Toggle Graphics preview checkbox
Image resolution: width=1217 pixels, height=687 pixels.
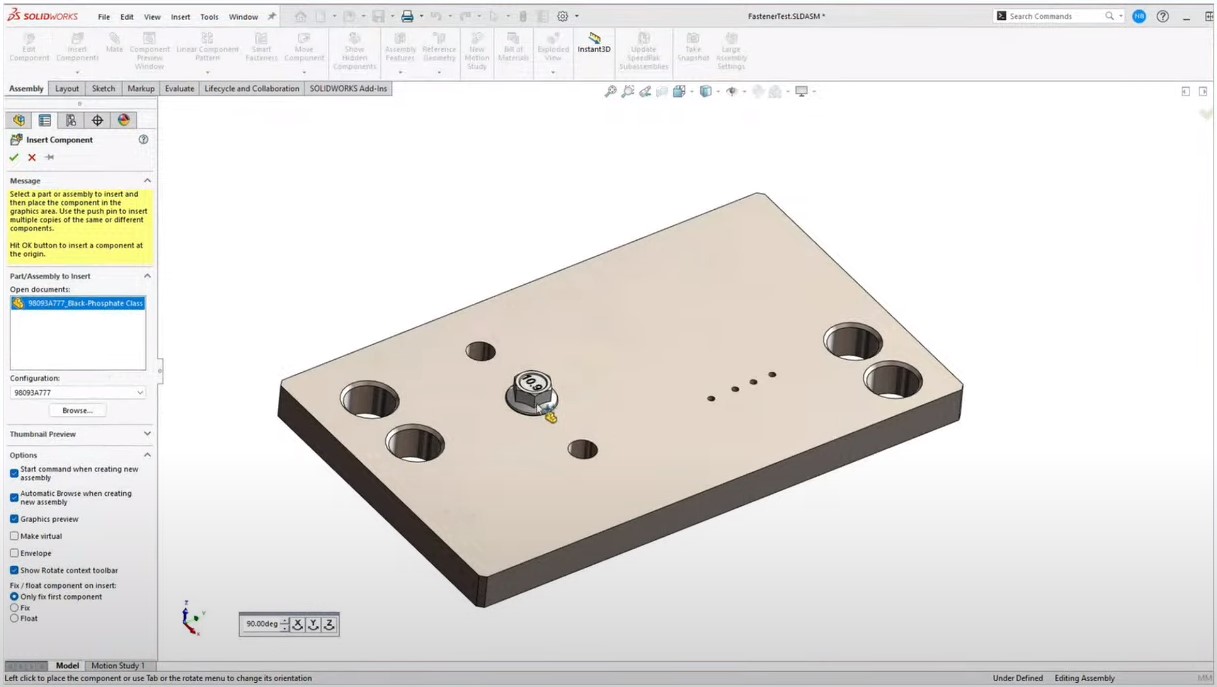[x=14, y=519]
